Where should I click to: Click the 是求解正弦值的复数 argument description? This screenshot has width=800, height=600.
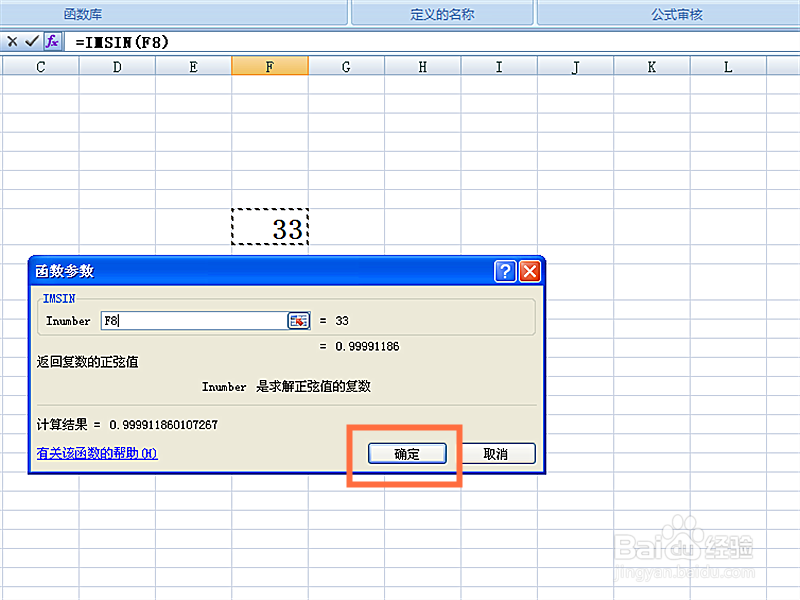coord(313,386)
